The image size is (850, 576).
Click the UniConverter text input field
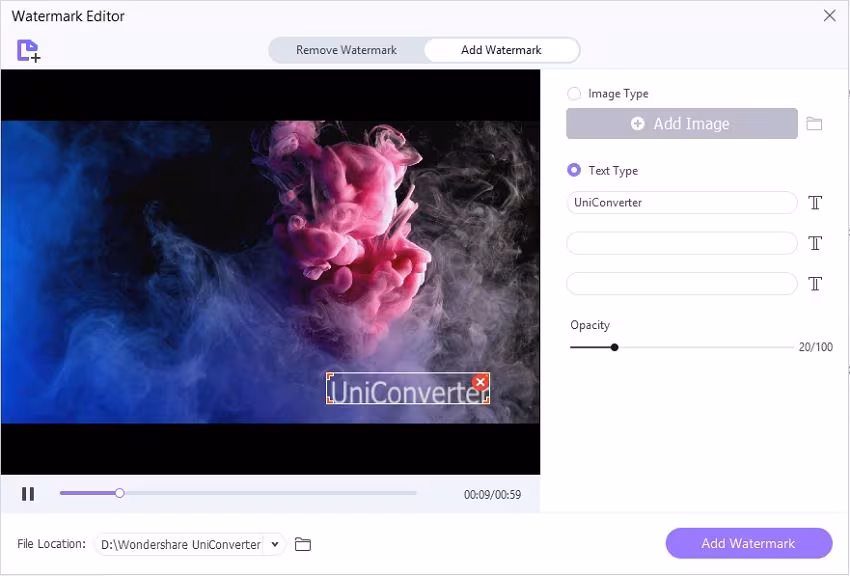[x=682, y=203]
